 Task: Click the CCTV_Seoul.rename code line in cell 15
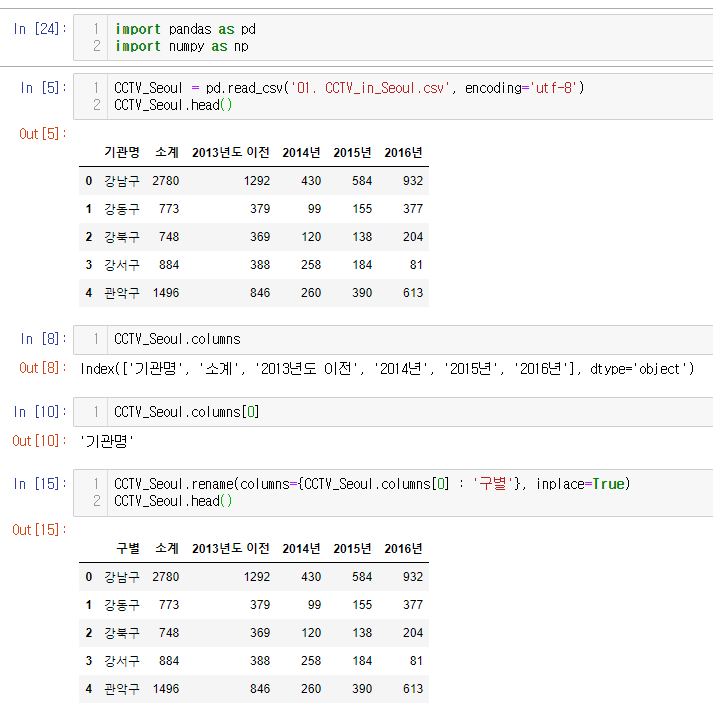[372, 484]
